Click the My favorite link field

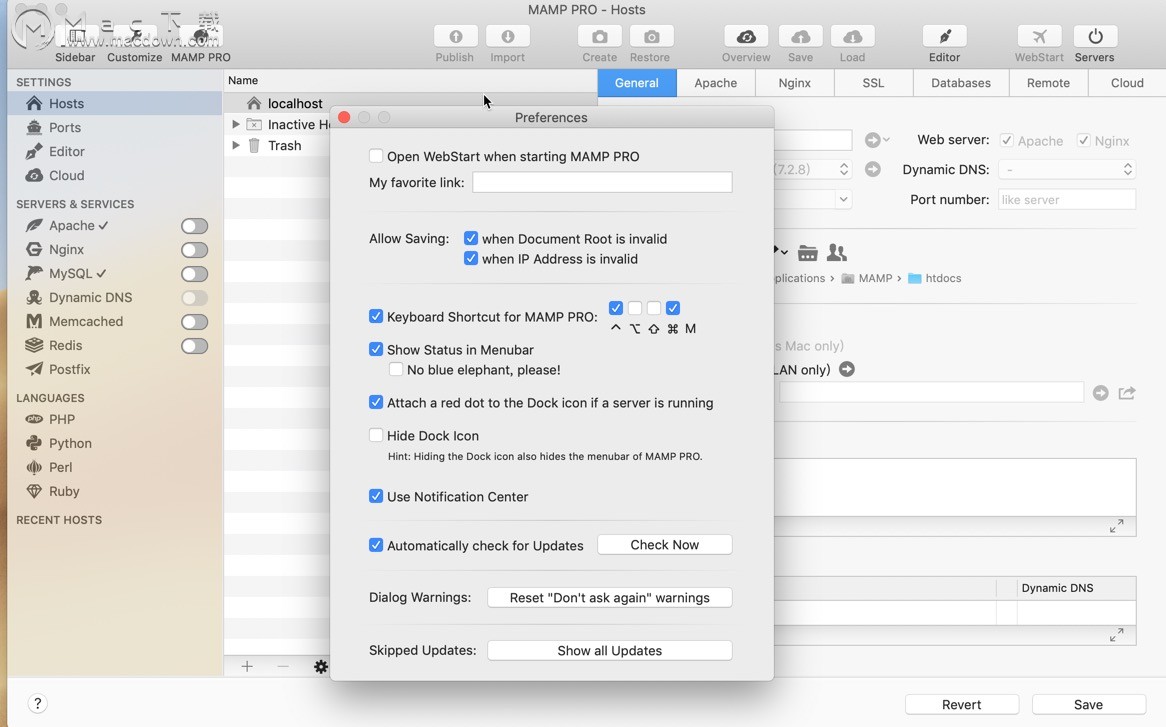click(602, 182)
